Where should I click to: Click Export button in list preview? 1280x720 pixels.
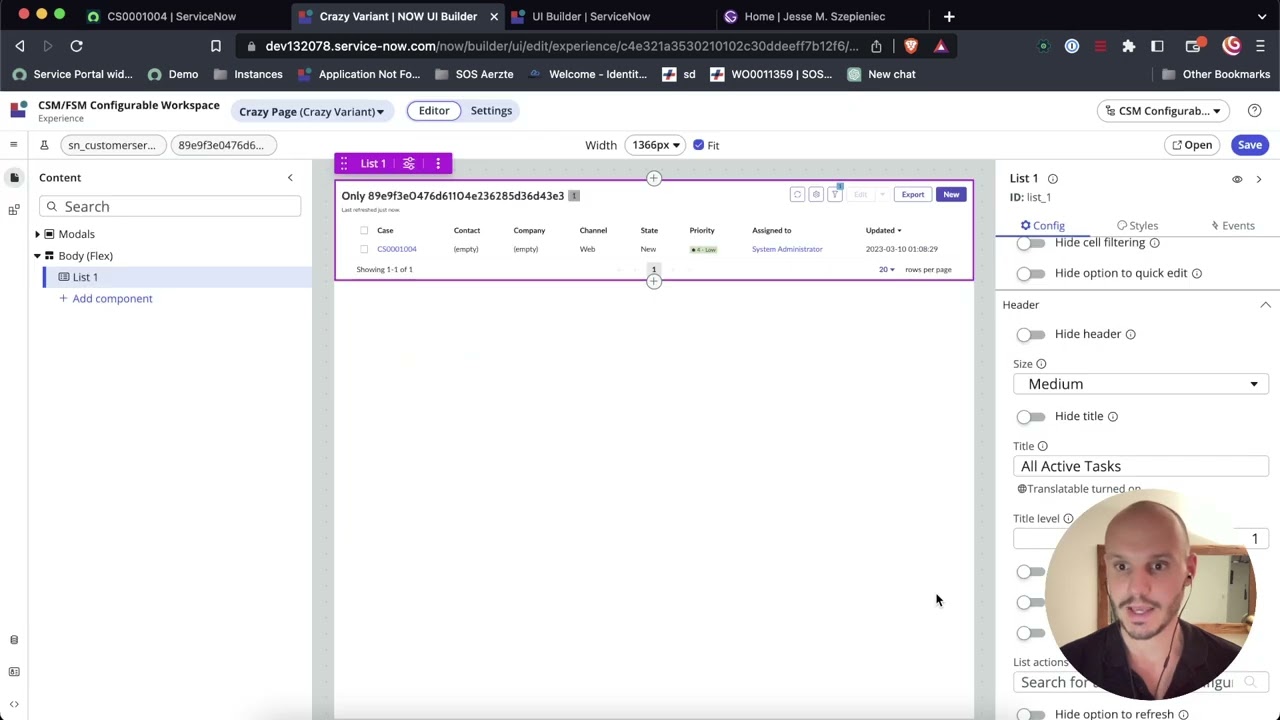912,195
